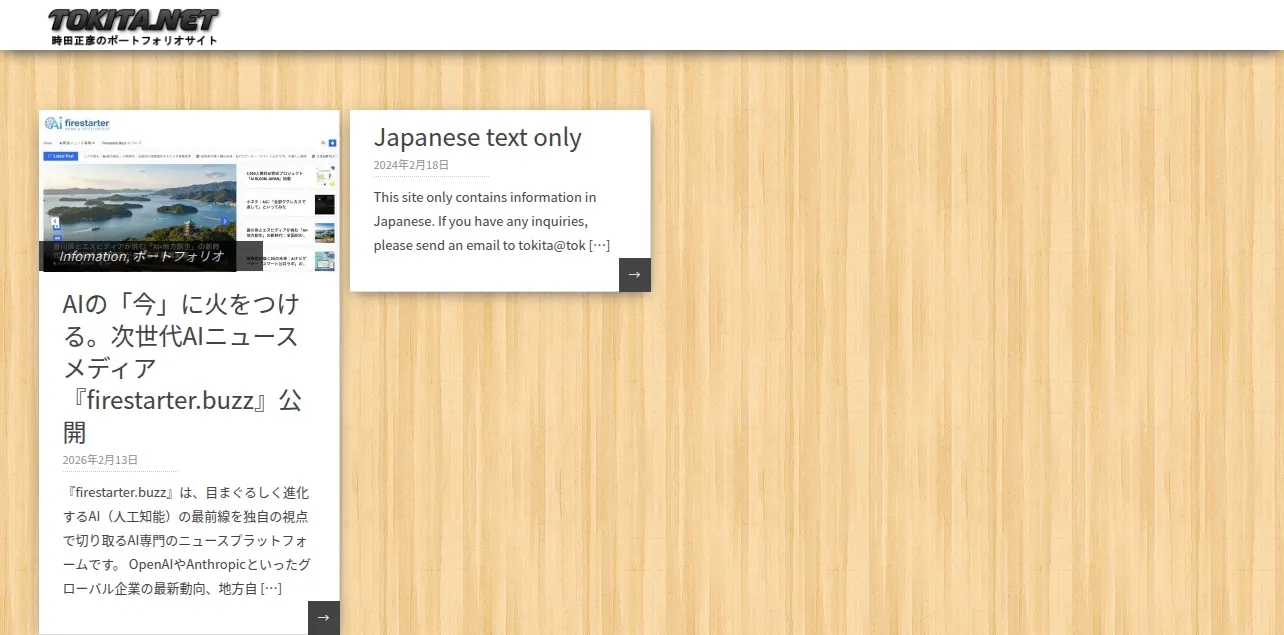This screenshot has height=635, width=1284.
Task: Open the Infomation category link
Action: (x=91, y=256)
